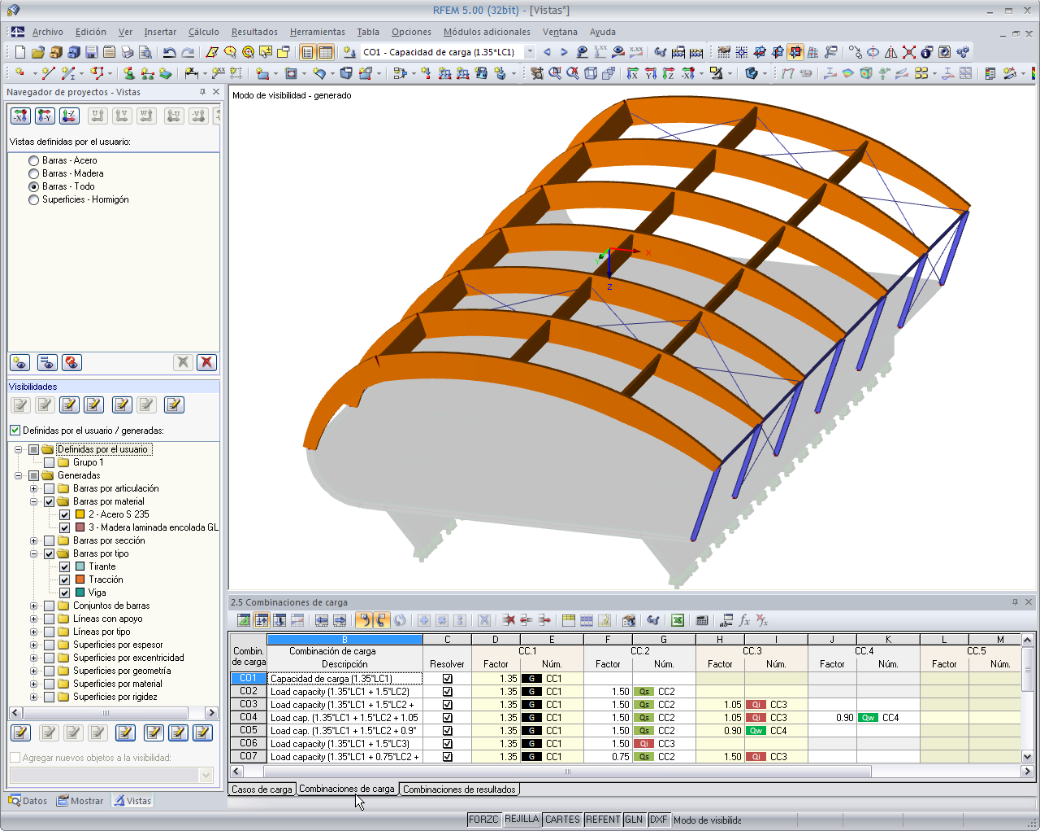Viewport: 1040px width, 831px height.
Task: Open the CO1 load combination dropdown
Action: (529, 52)
